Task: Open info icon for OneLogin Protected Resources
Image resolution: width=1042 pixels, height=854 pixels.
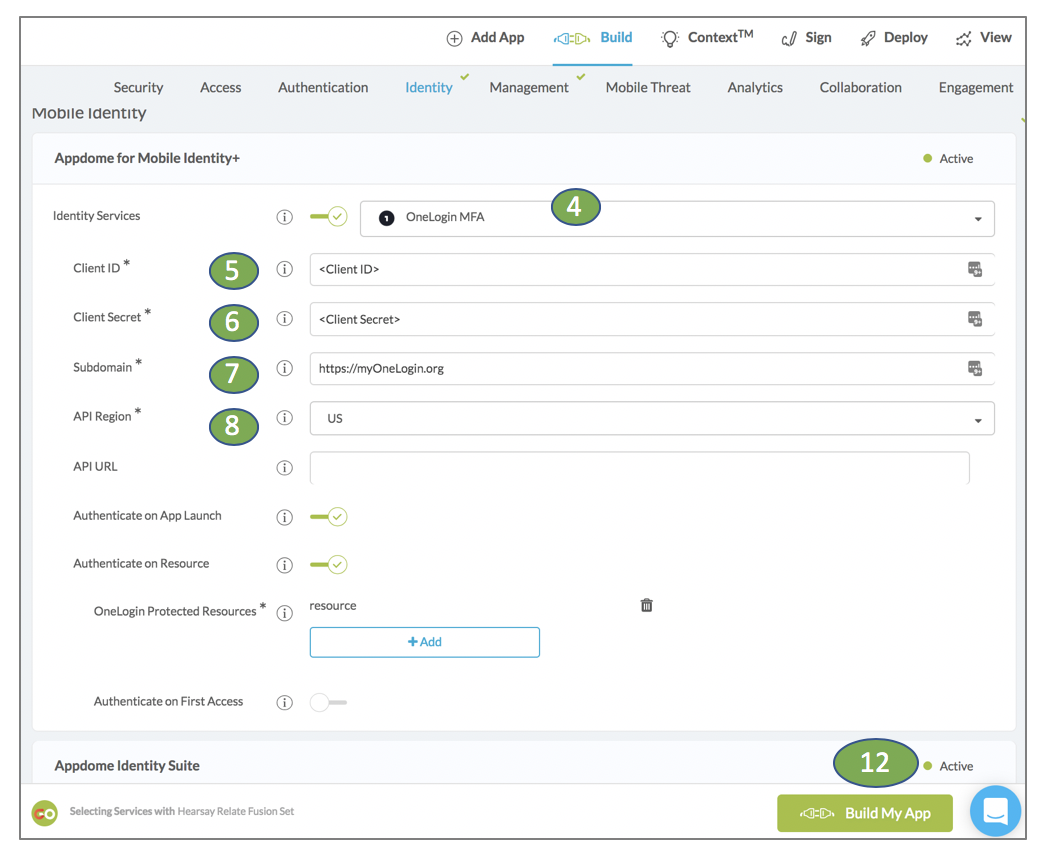Action: (284, 613)
